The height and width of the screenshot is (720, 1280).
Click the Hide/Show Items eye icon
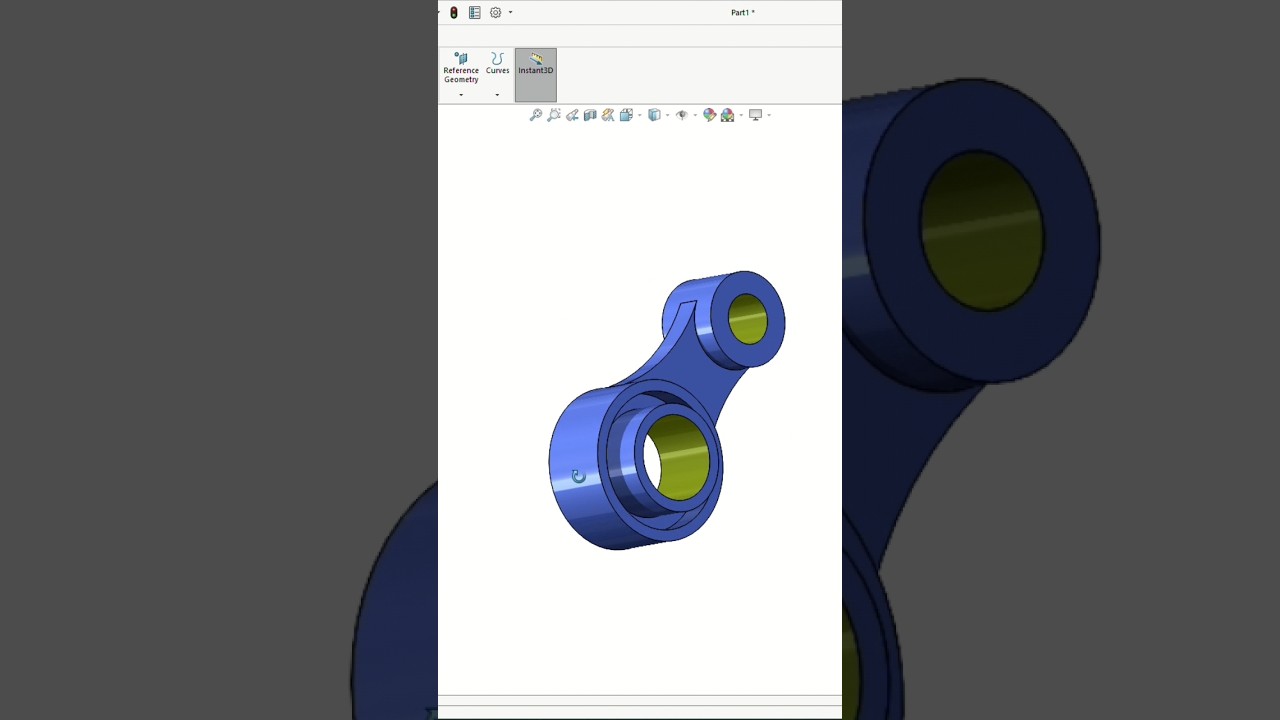coord(682,115)
